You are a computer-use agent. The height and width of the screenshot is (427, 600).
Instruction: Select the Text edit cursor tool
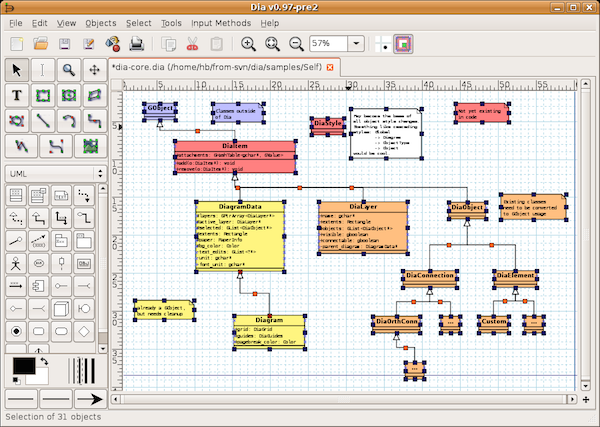coord(42,70)
